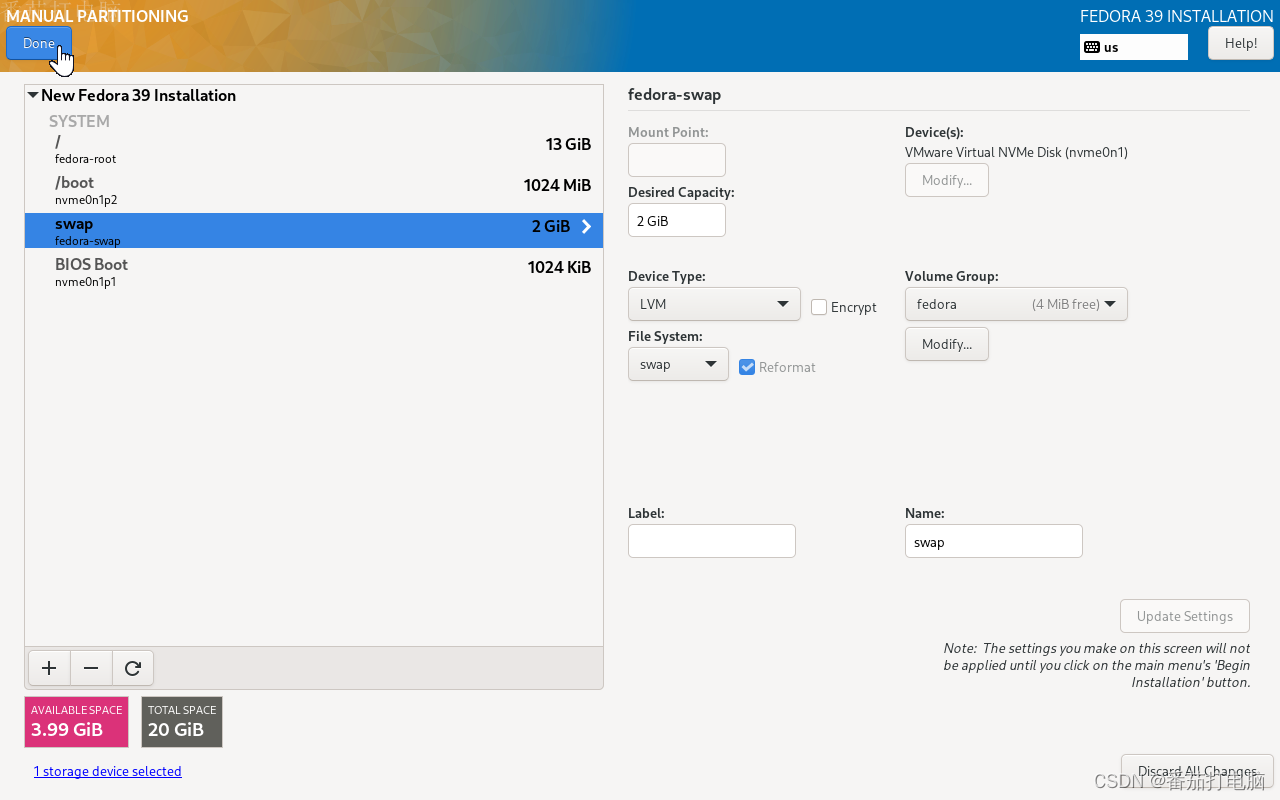Click the Done button

click(39, 43)
